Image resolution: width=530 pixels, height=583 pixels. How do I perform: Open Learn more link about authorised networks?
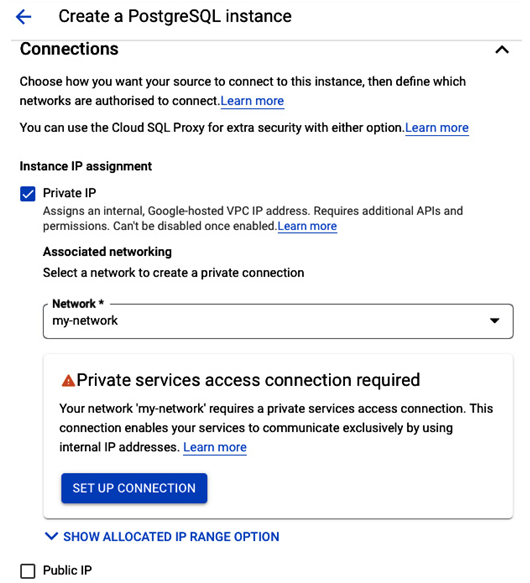point(252,101)
